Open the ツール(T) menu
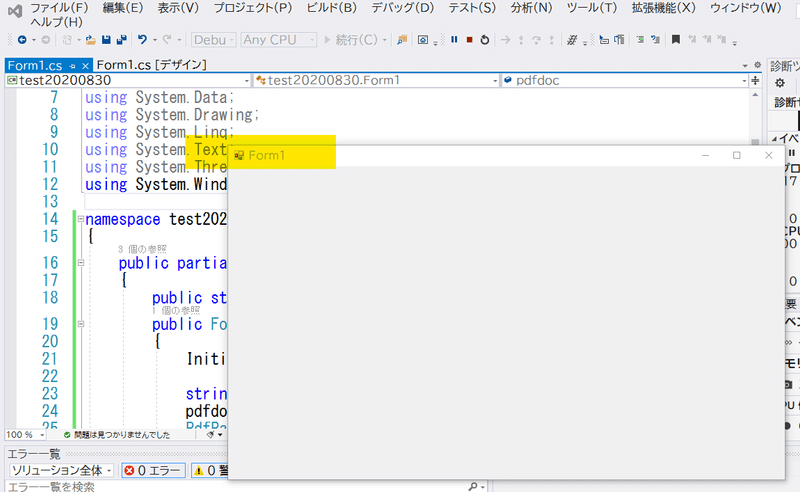 (592, 8)
